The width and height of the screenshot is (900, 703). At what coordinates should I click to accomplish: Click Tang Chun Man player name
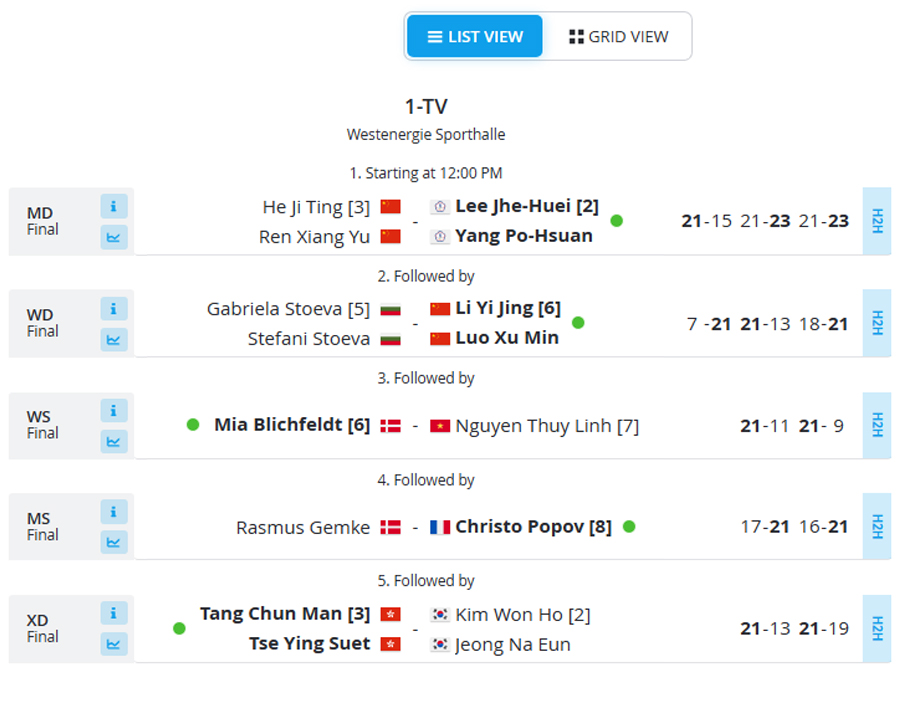[285, 613]
